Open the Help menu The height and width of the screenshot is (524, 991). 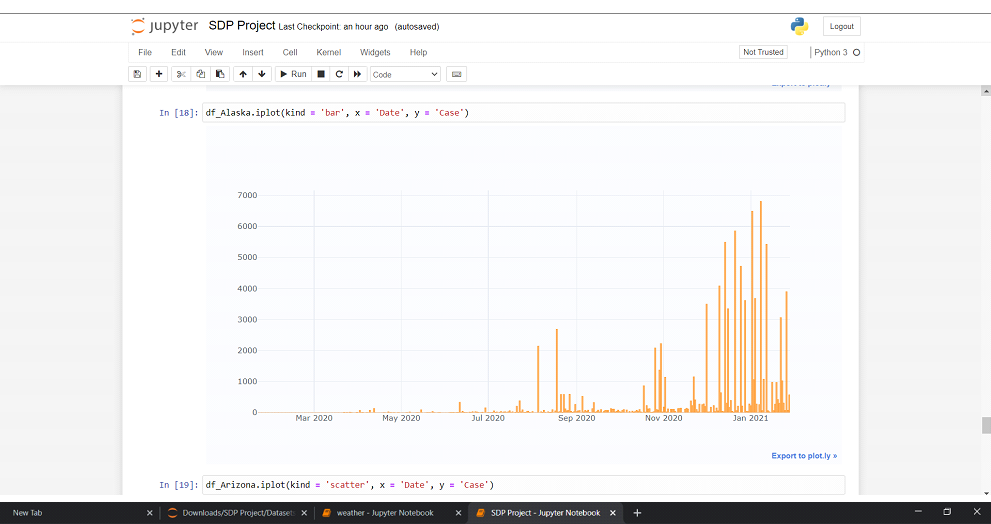tap(418, 52)
